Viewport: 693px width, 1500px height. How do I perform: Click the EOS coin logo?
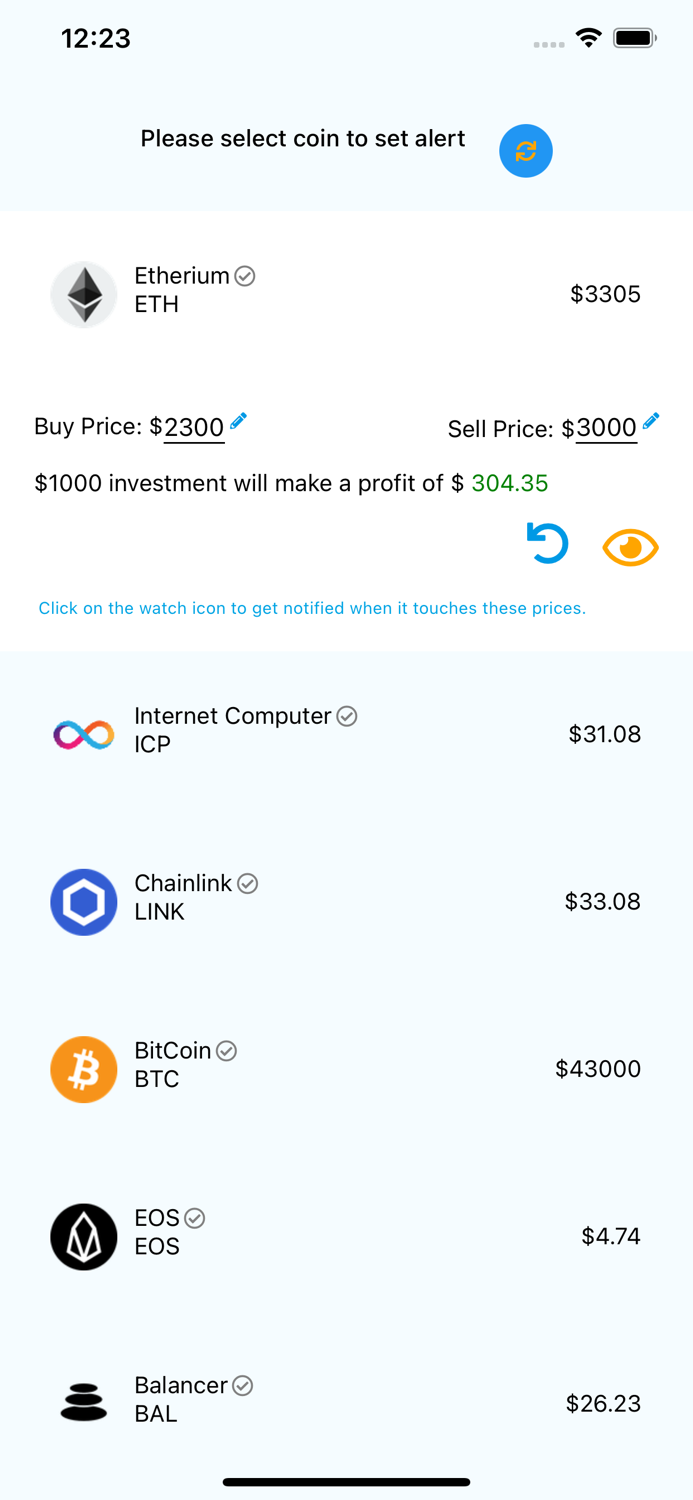[84, 1236]
